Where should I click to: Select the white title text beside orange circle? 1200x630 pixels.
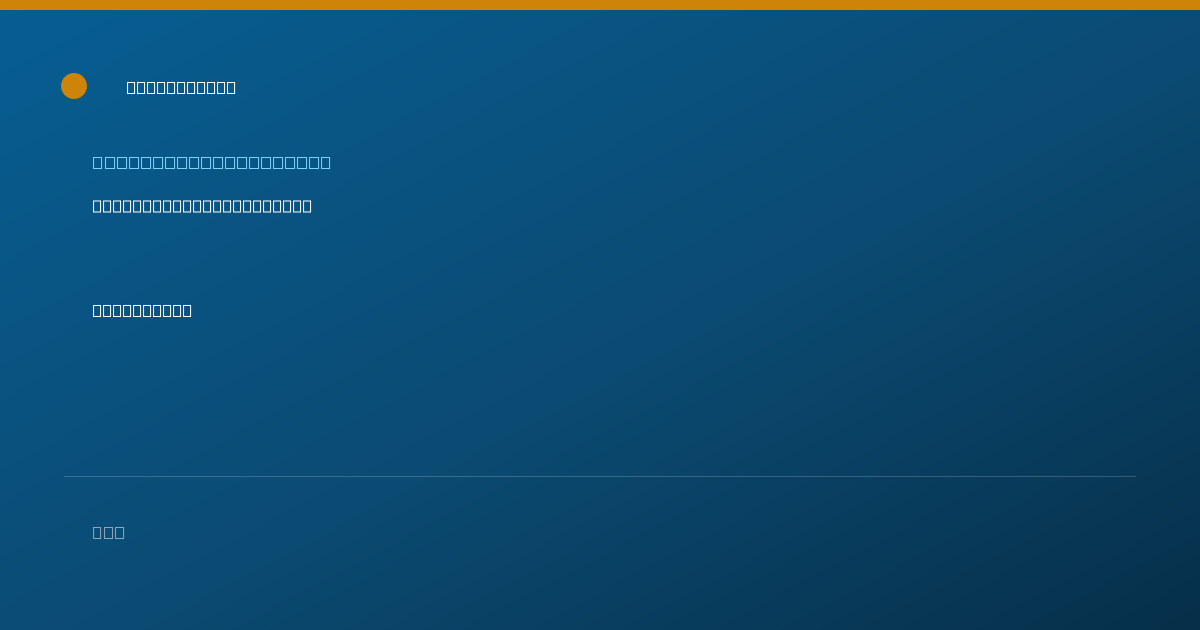point(181,87)
